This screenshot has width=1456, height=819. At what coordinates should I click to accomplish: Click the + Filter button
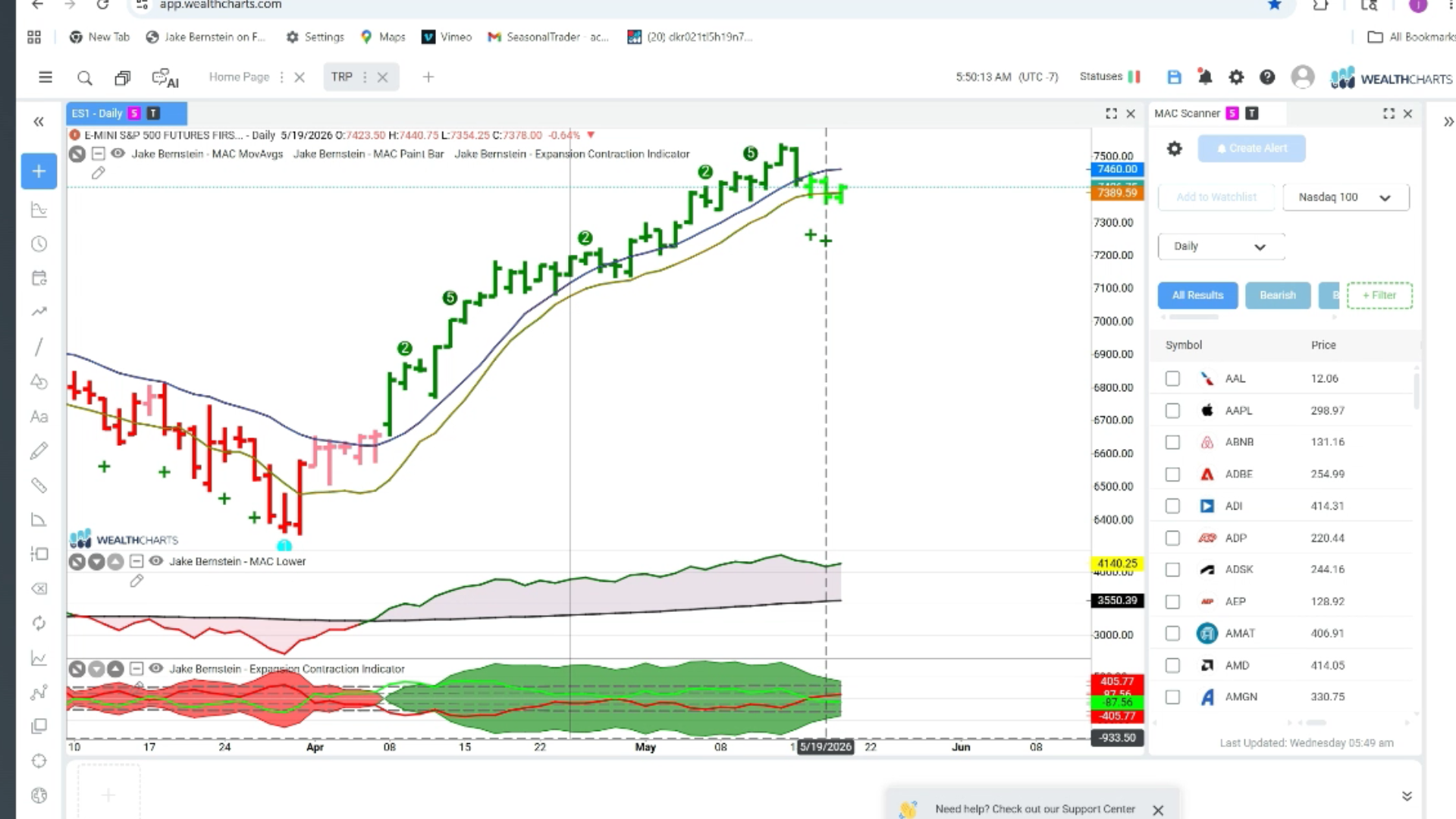(1379, 295)
